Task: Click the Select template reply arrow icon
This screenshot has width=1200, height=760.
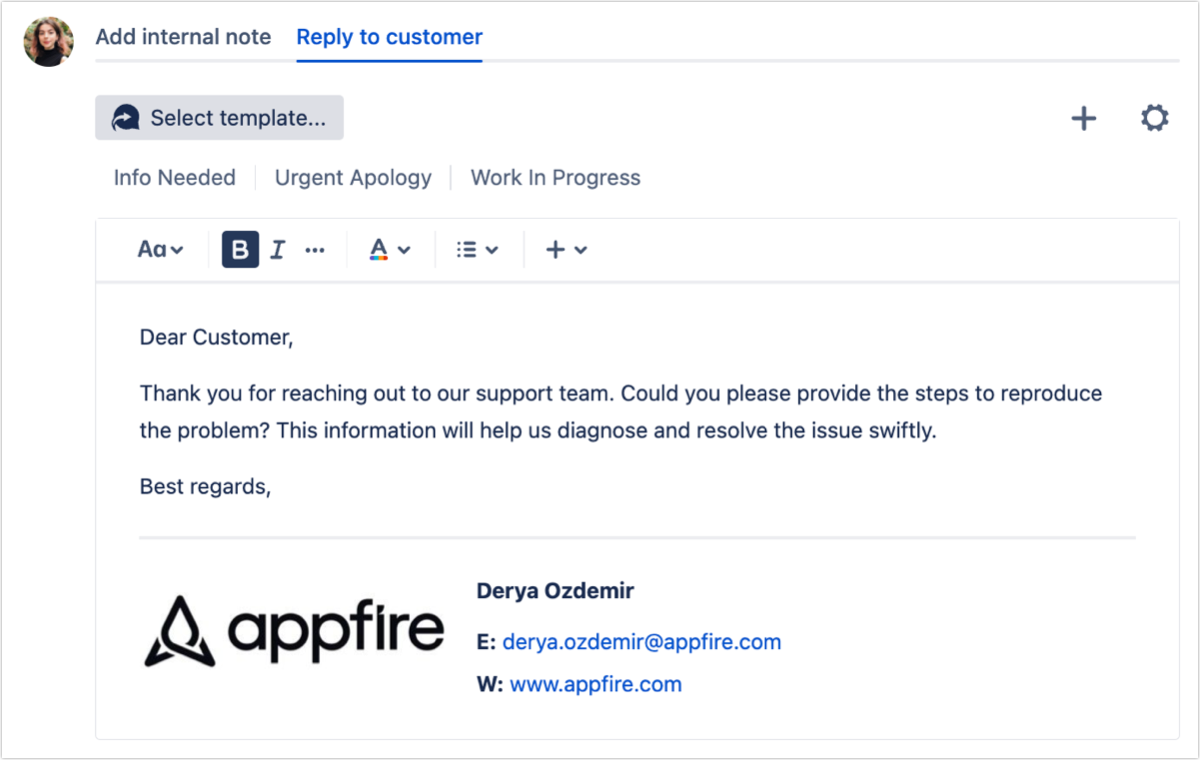Action: tap(122, 117)
